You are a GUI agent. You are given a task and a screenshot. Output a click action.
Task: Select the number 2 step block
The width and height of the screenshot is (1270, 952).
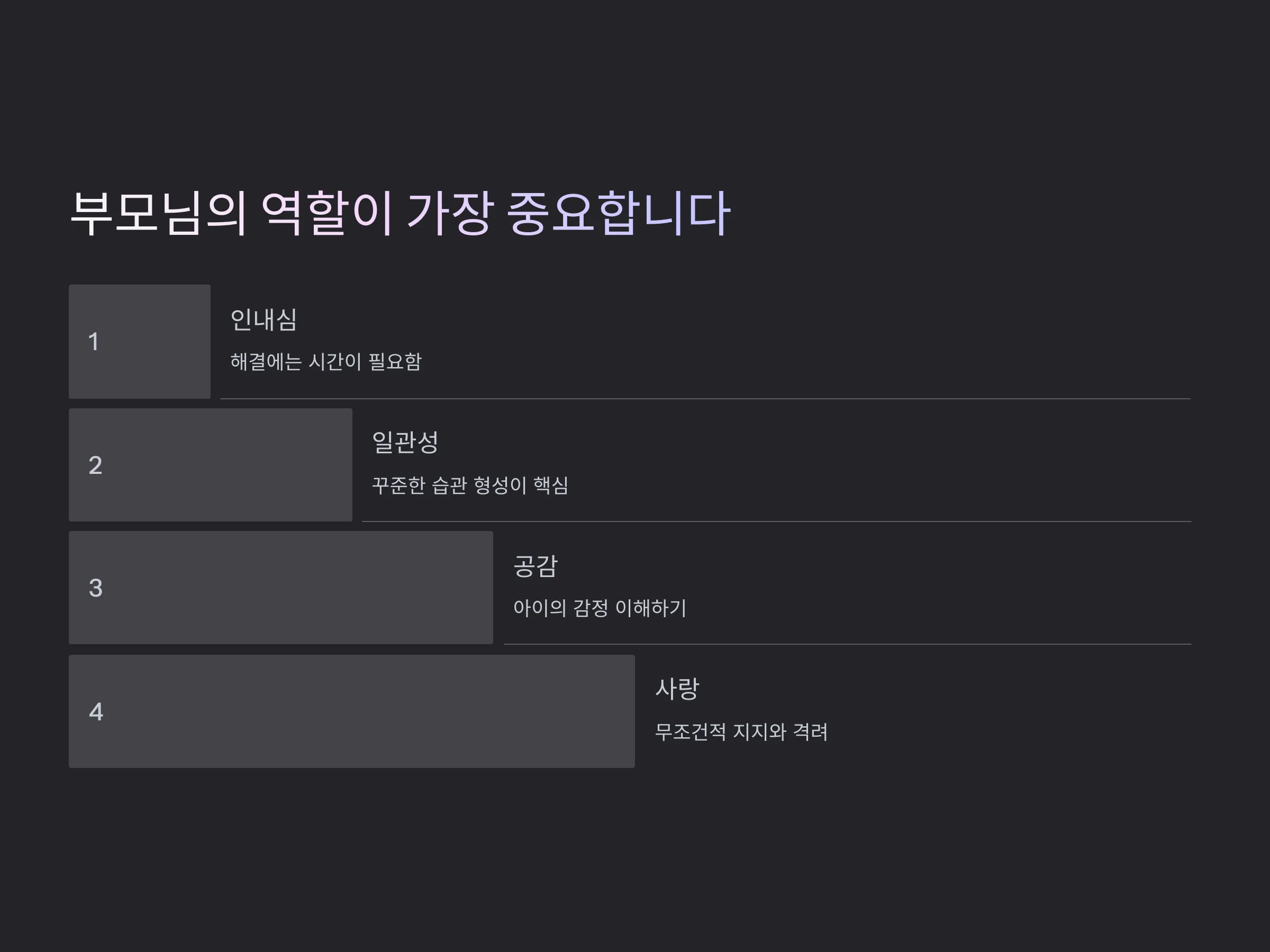(211, 465)
